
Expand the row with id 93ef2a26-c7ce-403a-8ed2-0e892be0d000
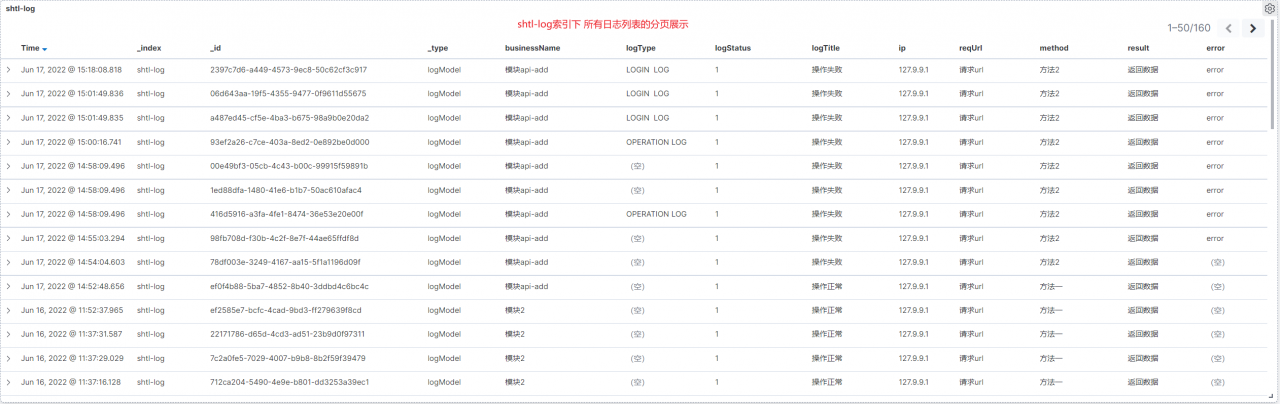(x=9, y=142)
